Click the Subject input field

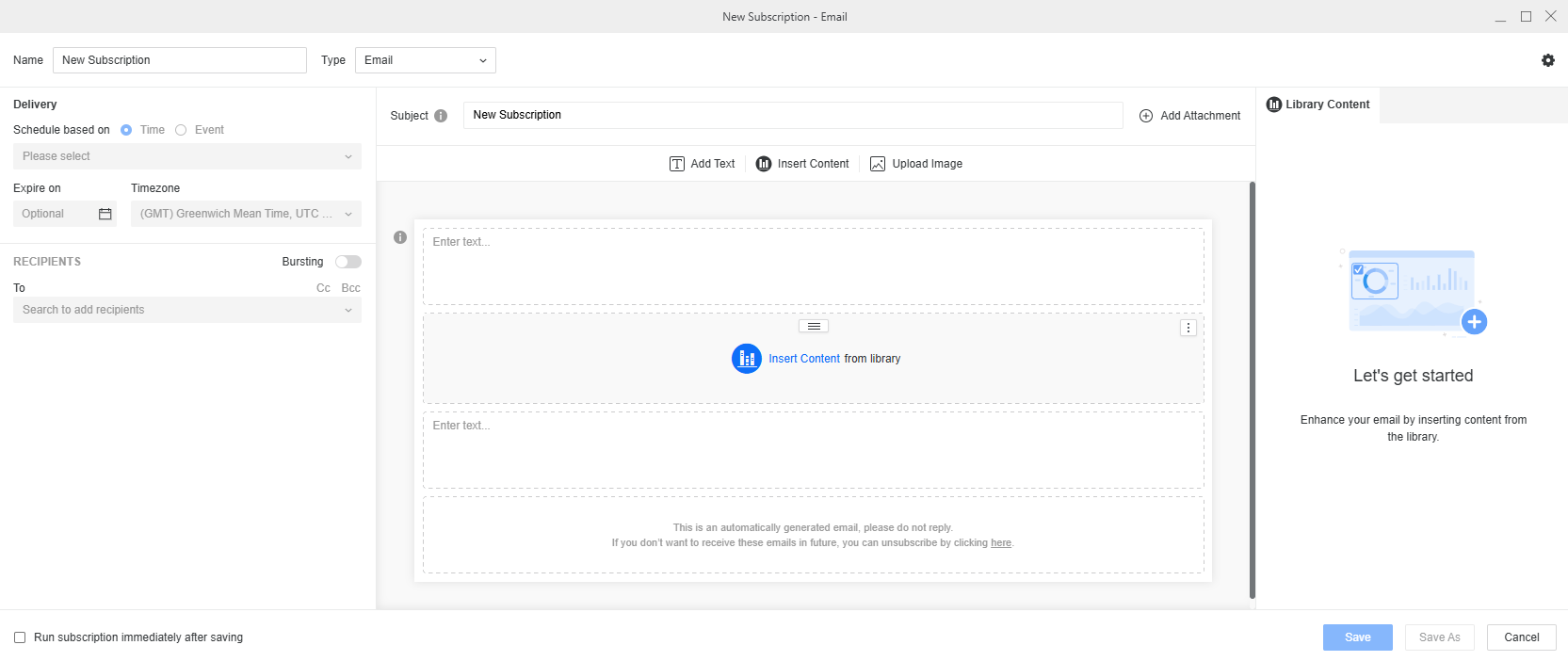pyautogui.click(x=793, y=115)
